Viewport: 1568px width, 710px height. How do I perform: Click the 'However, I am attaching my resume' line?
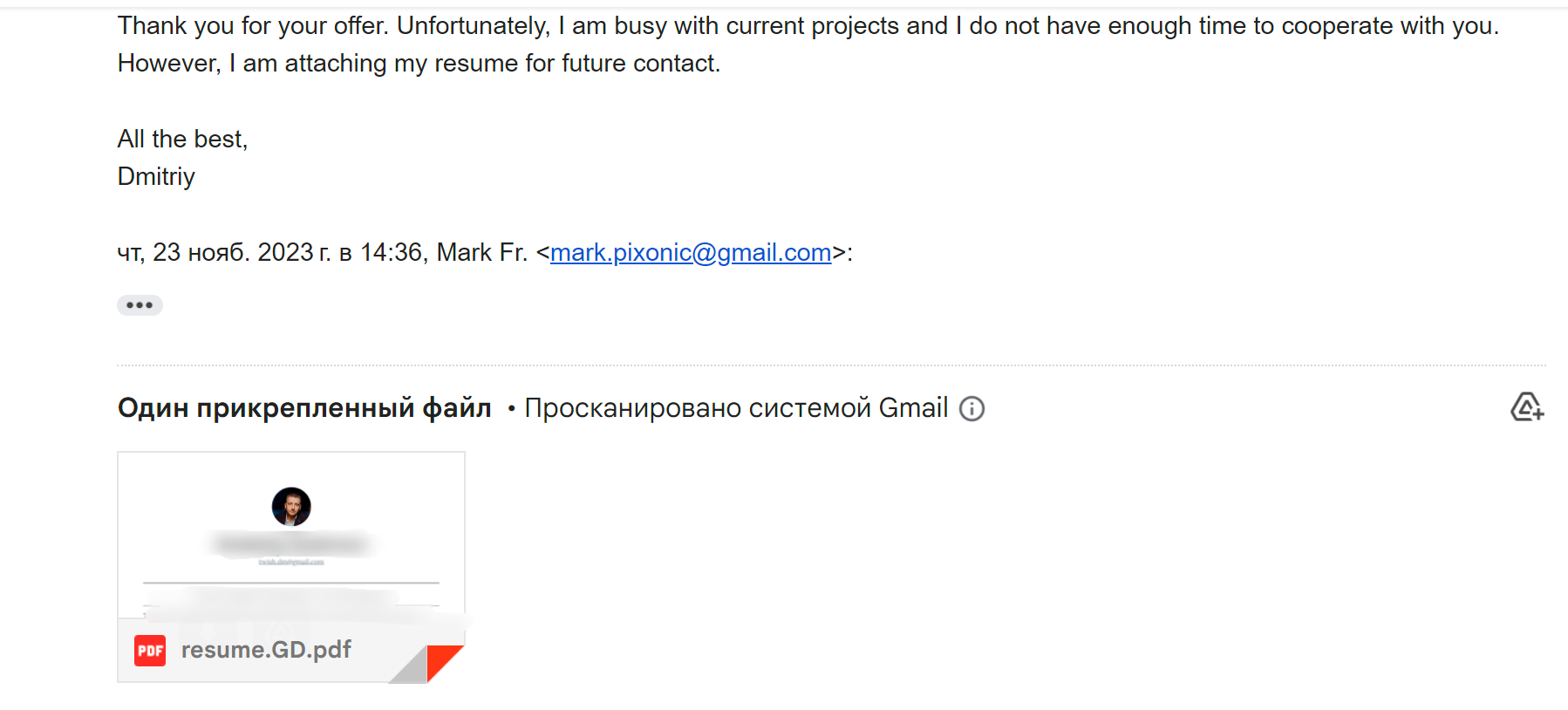point(419,64)
